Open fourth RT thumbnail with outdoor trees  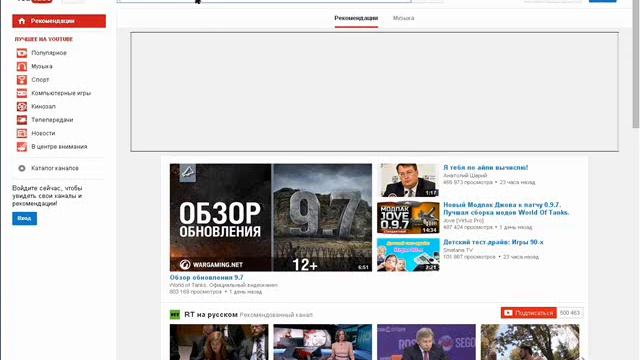530,342
